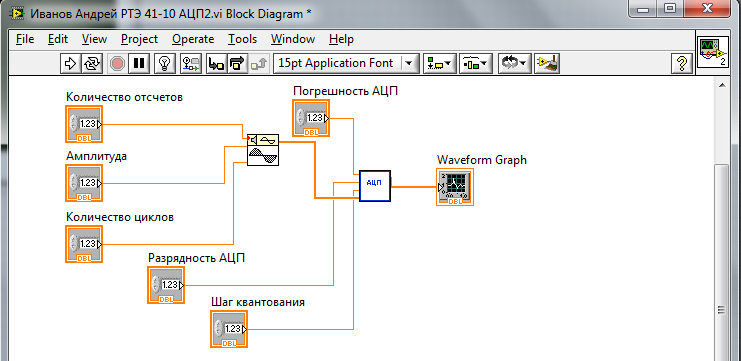Screen dimensions: 741x361
Task: Click the Clean Up Diagram button
Action: 547,63
